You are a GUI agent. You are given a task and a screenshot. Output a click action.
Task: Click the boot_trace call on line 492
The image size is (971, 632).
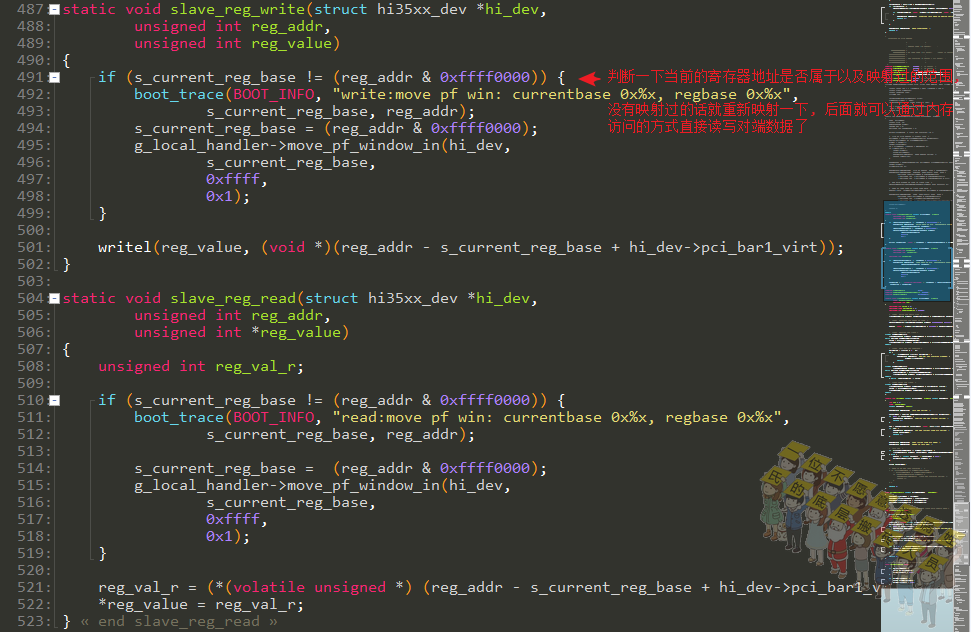[x=178, y=95]
